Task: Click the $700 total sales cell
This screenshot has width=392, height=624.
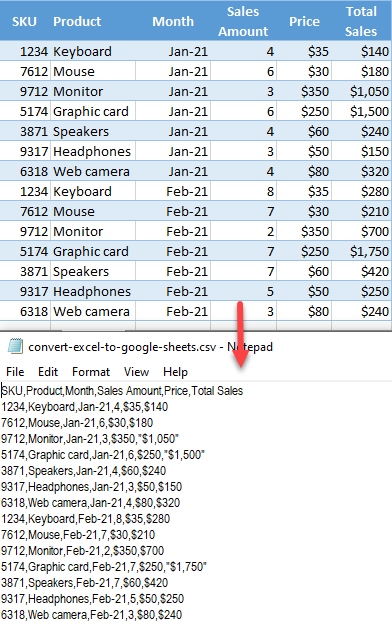Action: coord(361,231)
